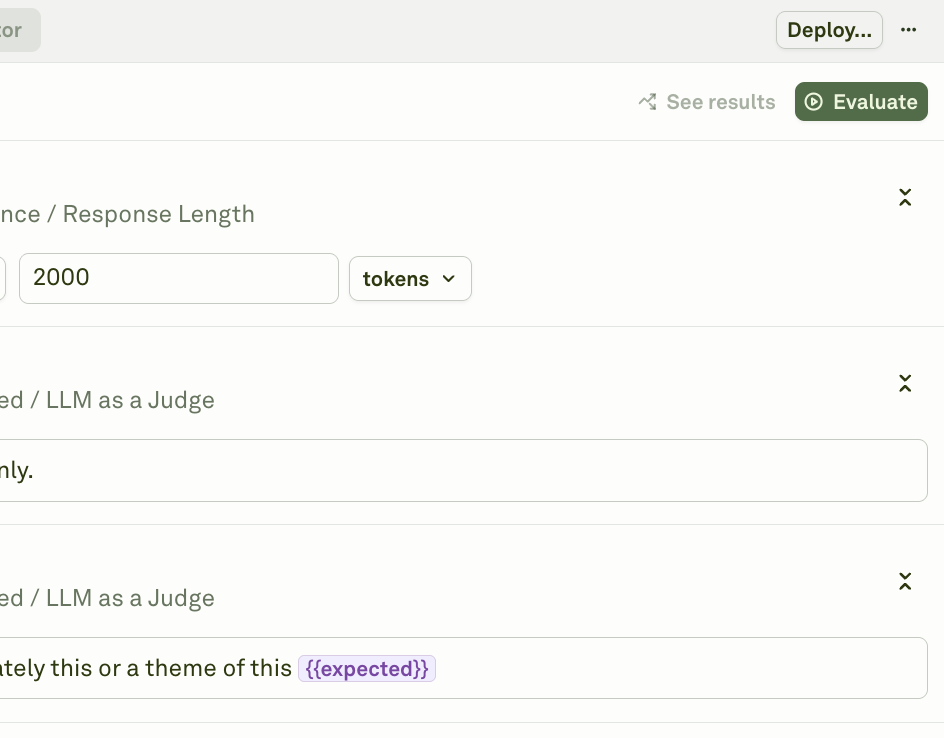944x738 pixels.
Task: Click the prompt field ending in 'nly.'
Action: tap(464, 470)
